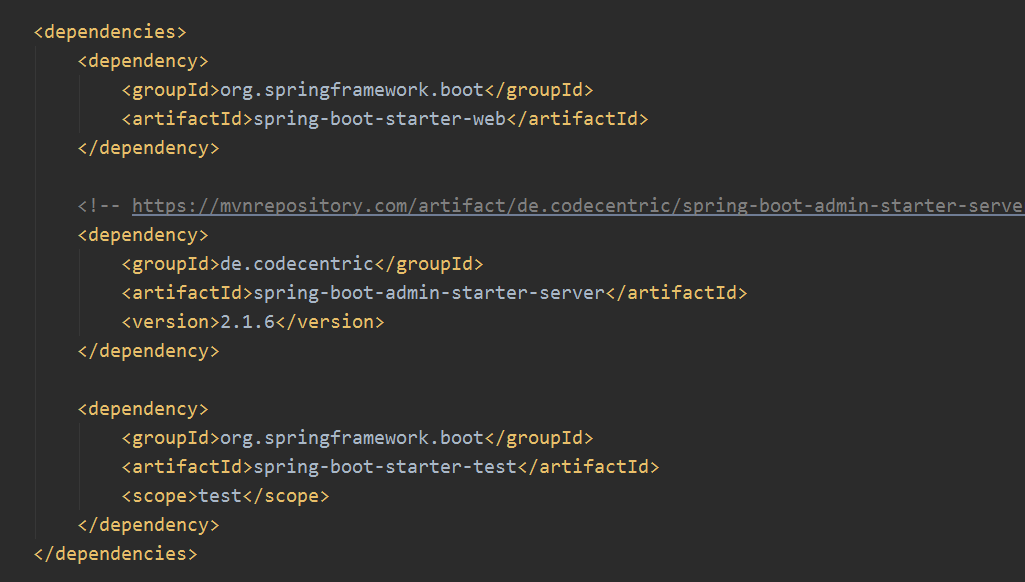This screenshot has height=582, width=1025.
Task: Click the "<!--" comment opening marker
Action: [x=99, y=206]
